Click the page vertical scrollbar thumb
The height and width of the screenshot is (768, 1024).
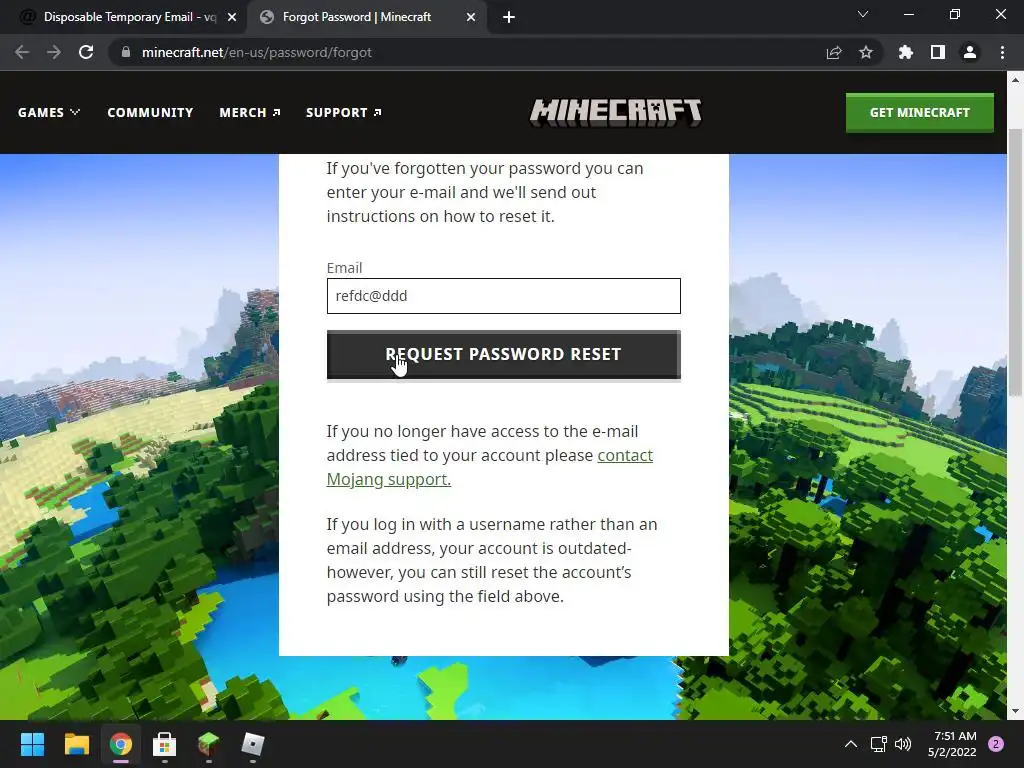pyautogui.click(x=1015, y=261)
